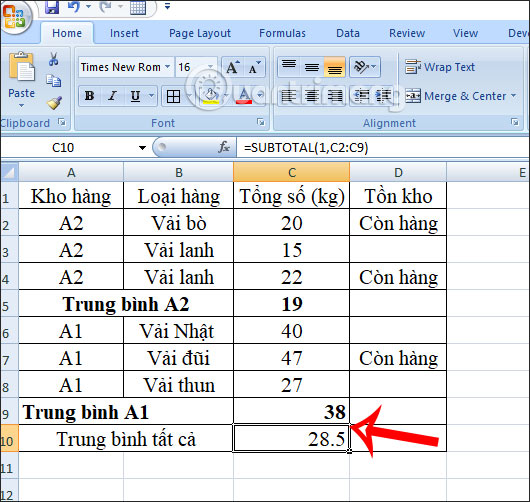This screenshot has height=502, width=530.
Task: Open the Underline style dropdown arrow
Action: (152, 96)
